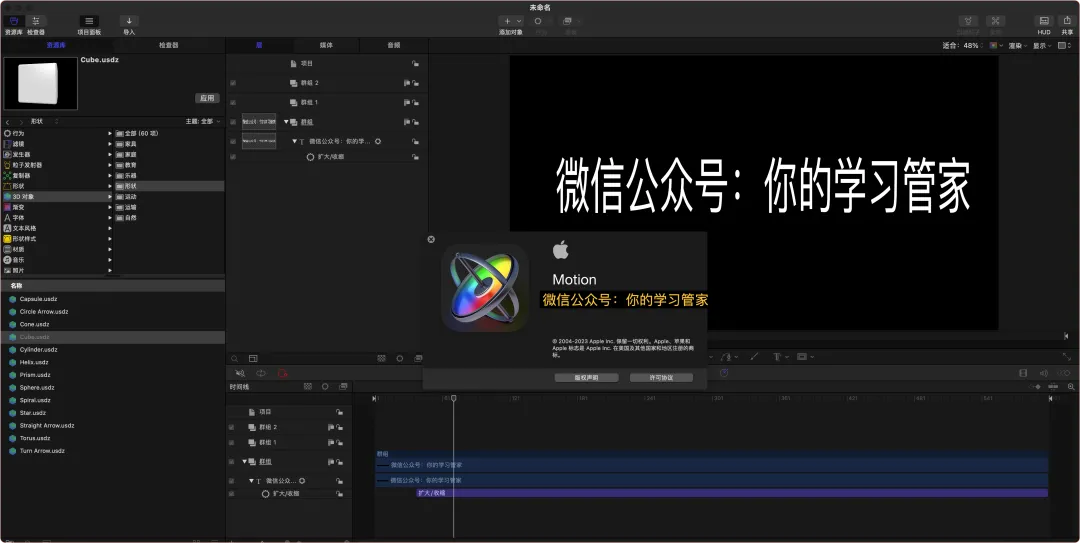Click the 应用 Apply button
The height and width of the screenshot is (543, 1080).
(x=207, y=99)
